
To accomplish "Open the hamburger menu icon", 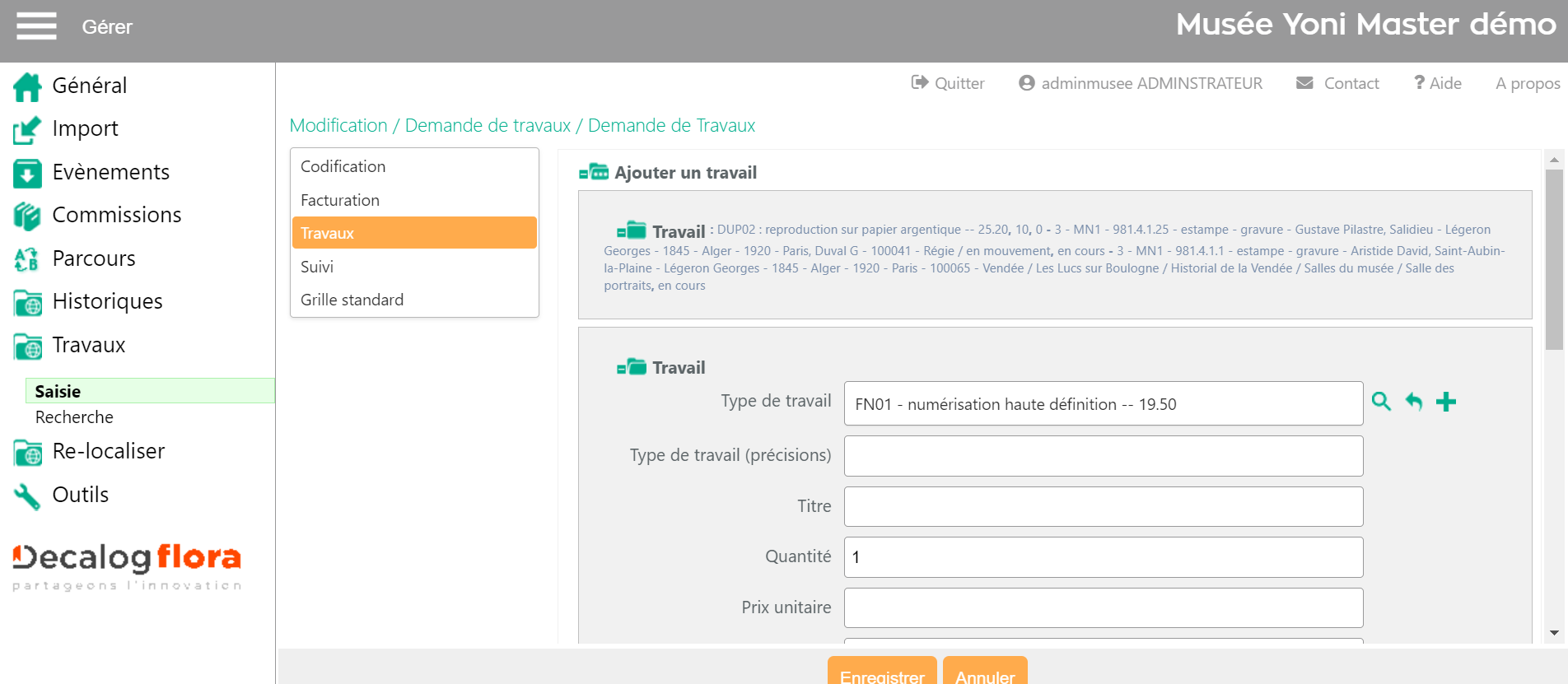I will click(36, 26).
